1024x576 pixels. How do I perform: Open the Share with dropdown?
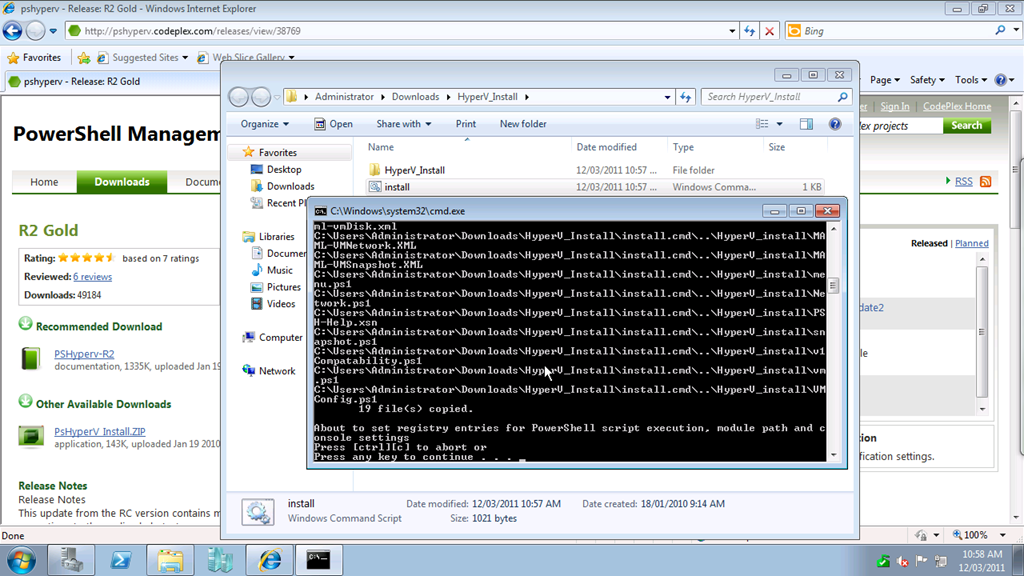pyautogui.click(x=403, y=124)
